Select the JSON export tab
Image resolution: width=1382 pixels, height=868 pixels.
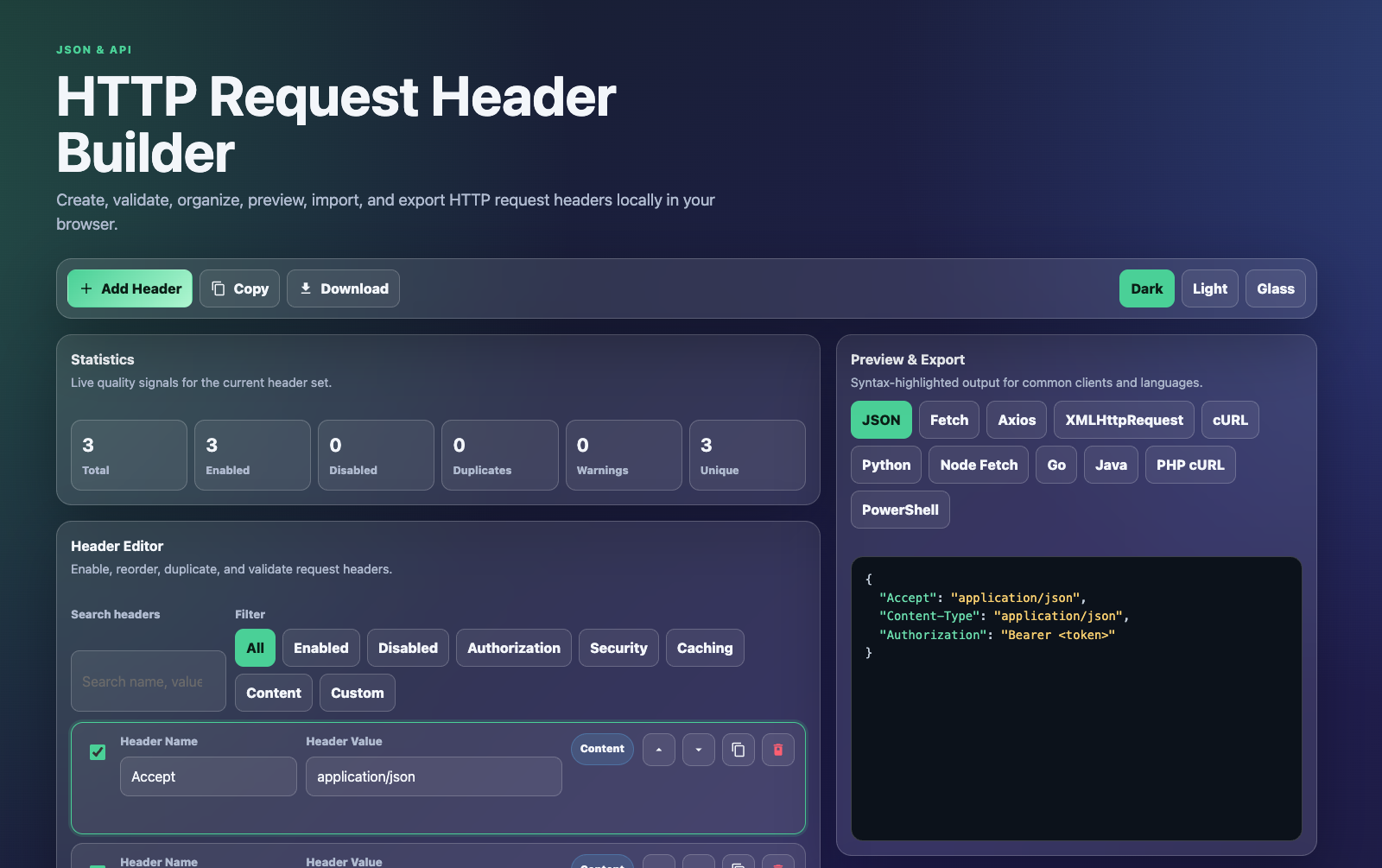[x=881, y=420]
